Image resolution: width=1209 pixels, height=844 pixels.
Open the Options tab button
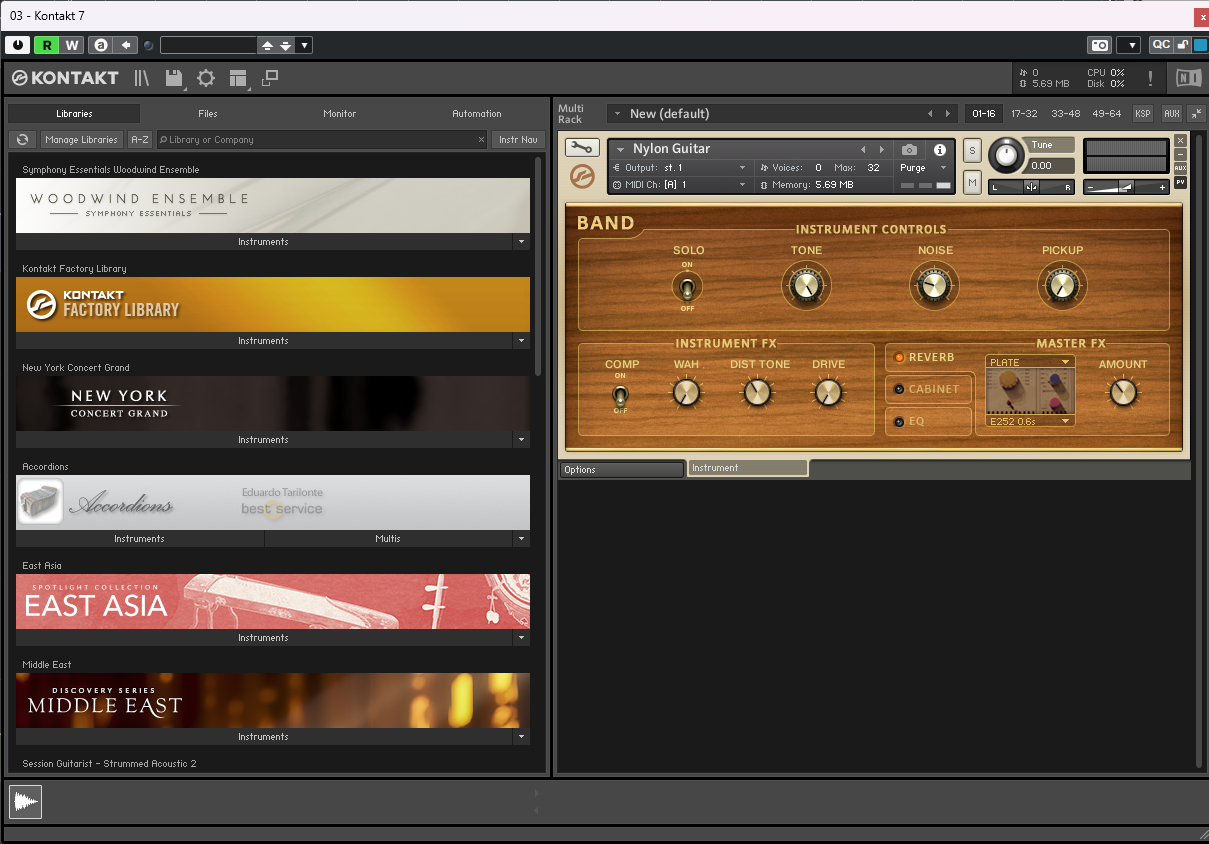pos(621,469)
